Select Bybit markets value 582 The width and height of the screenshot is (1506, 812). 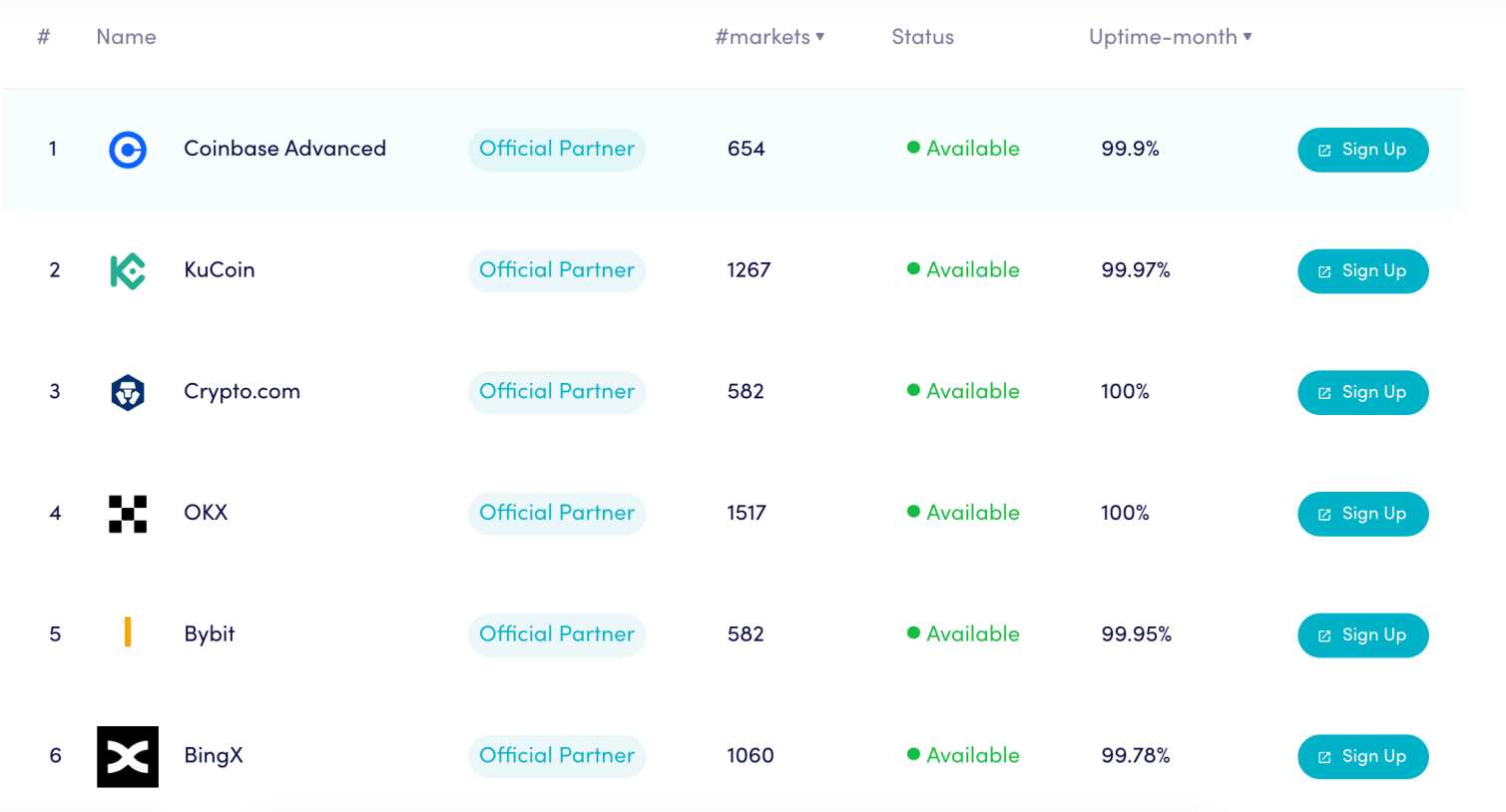tap(746, 634)
